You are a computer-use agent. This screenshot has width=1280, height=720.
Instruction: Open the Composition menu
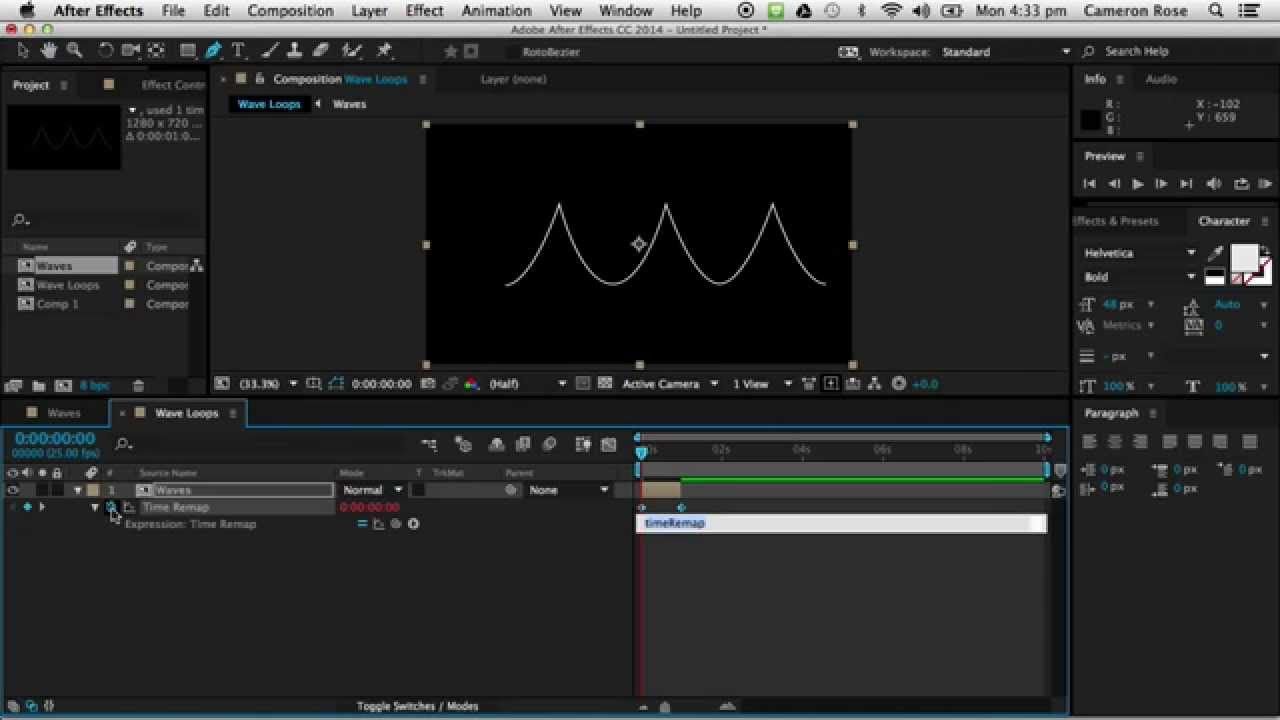[x=290, y=11]
